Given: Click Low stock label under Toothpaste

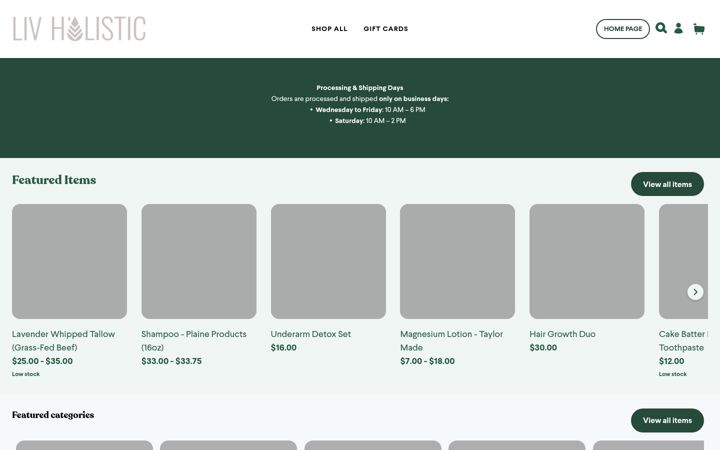Looking at the screenshot, I should 673,374.
